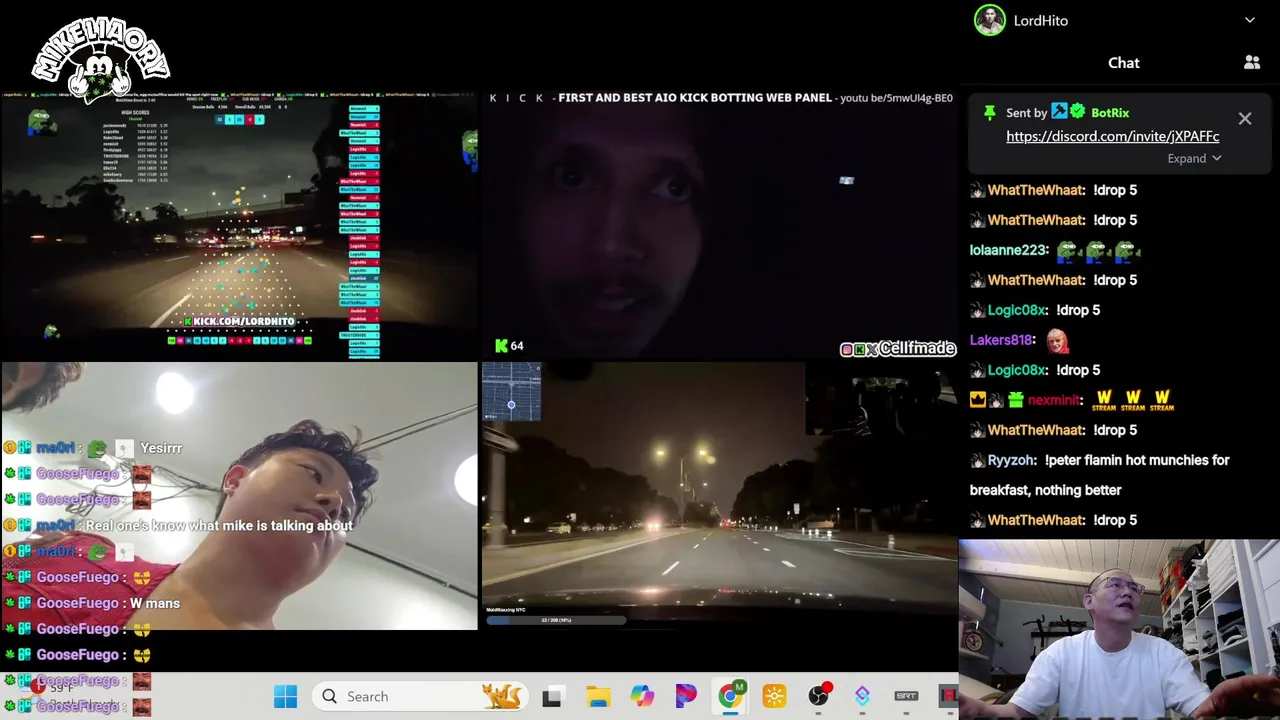Click 'Real one's know what mike' message

pyautogui.click(x=219, y=525)
